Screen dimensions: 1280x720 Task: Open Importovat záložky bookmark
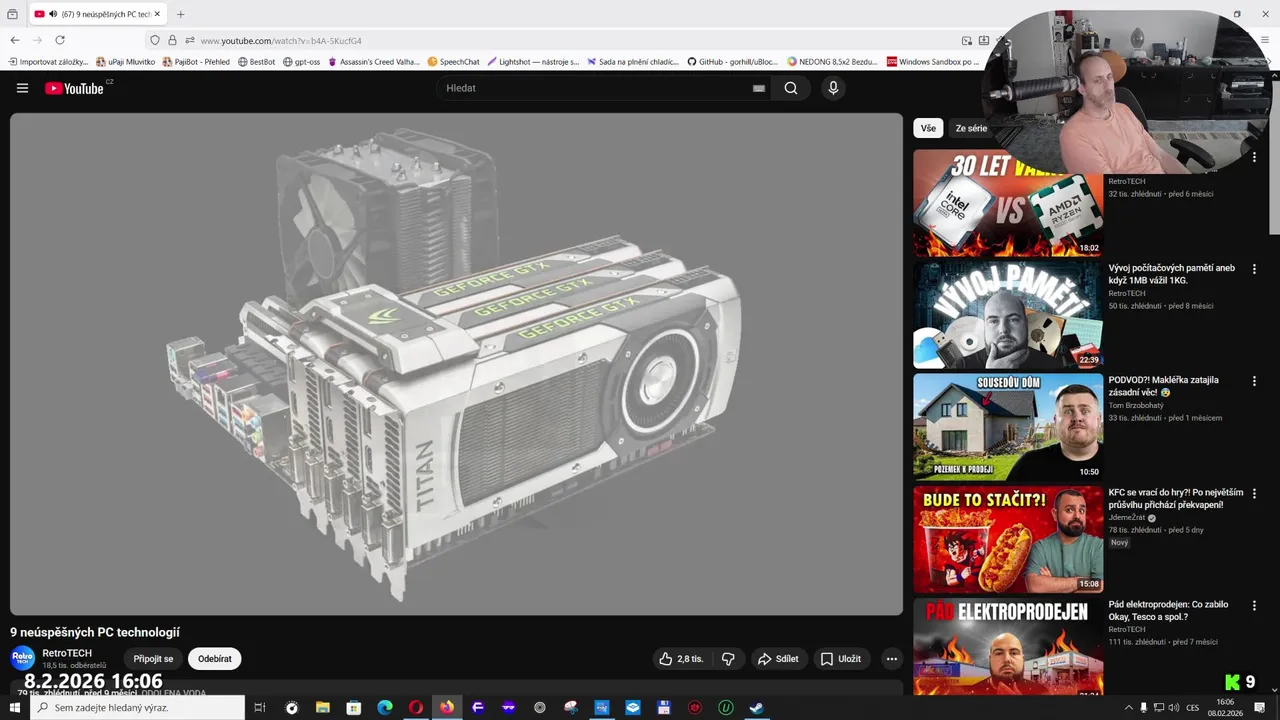coord(48,62)
